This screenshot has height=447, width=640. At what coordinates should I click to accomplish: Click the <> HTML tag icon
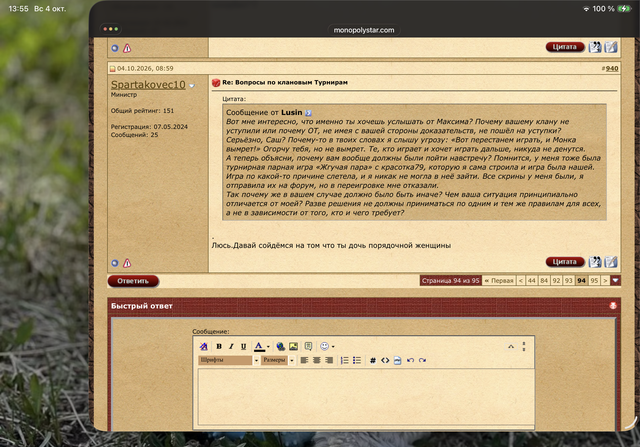(385, 360)
